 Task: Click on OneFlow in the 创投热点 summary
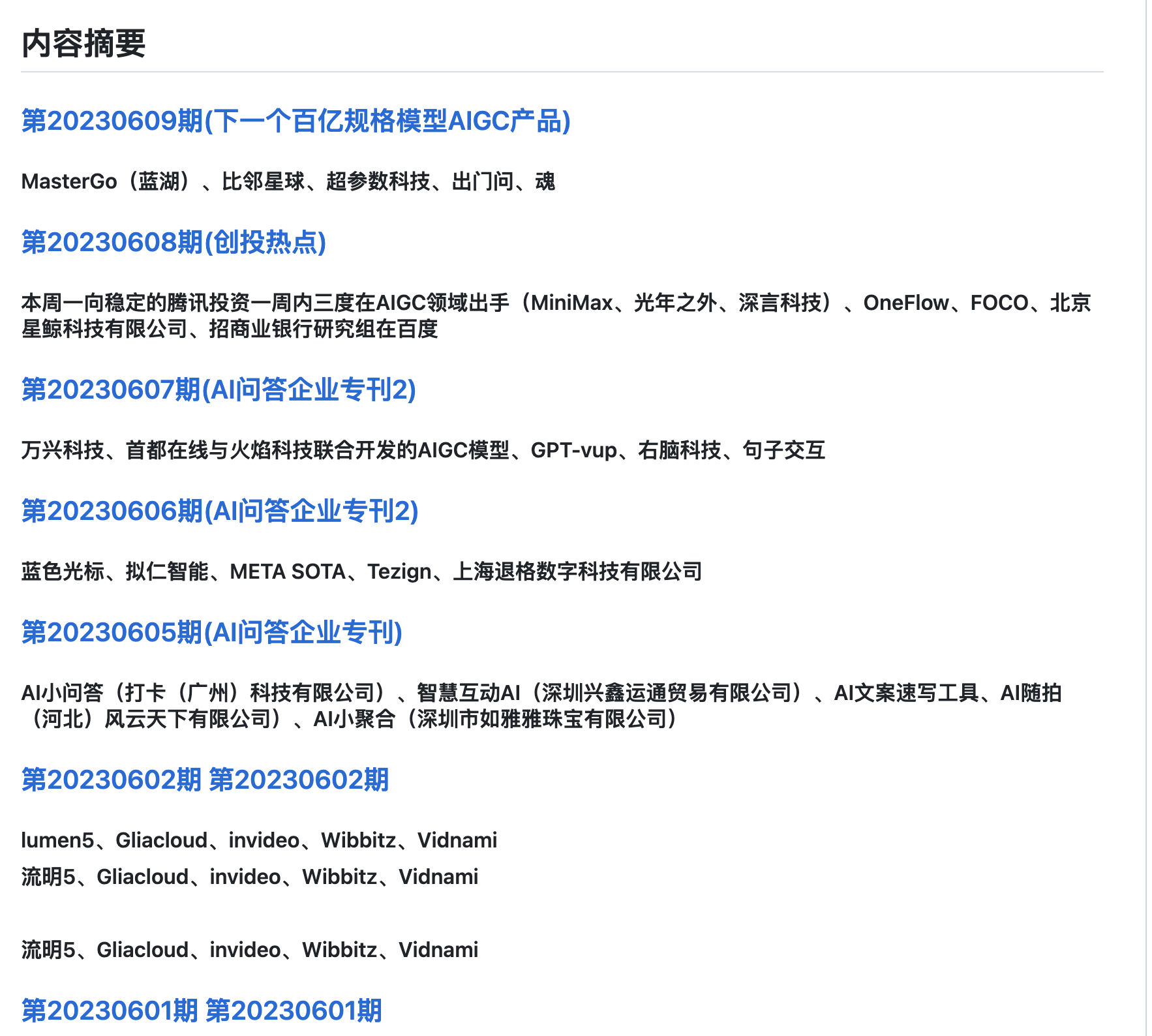905,303
